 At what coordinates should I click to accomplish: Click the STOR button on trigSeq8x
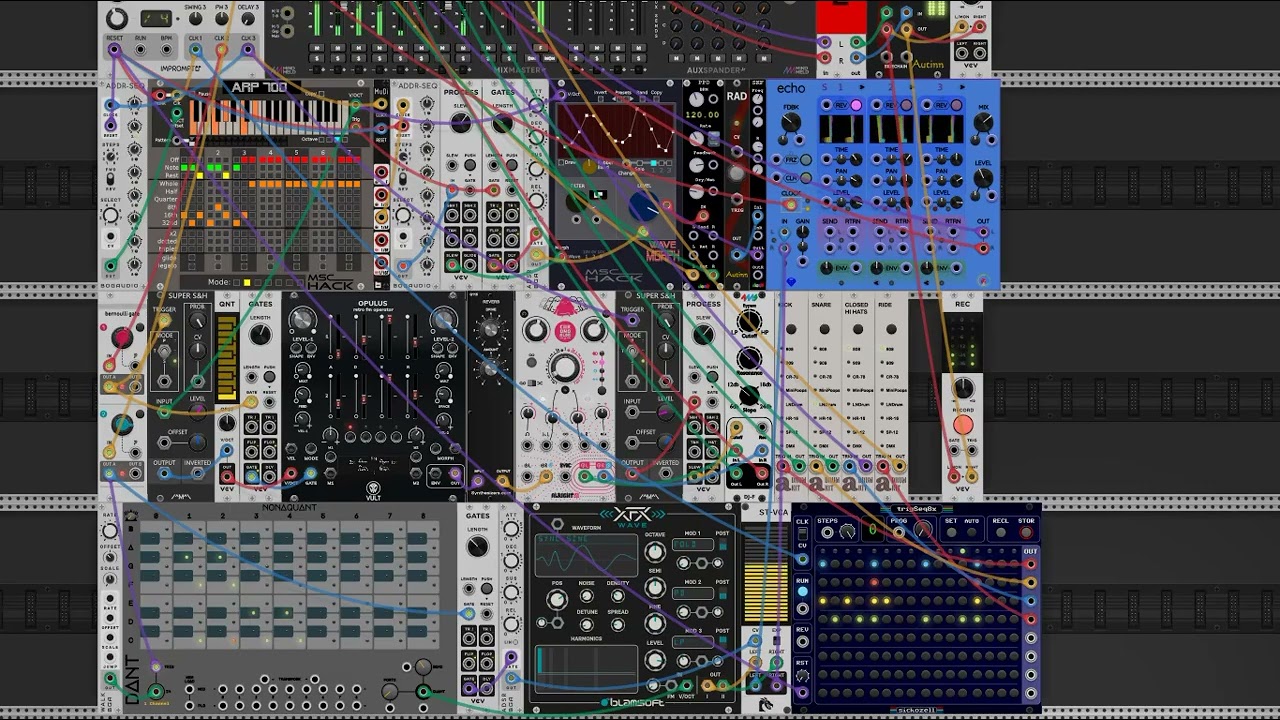[x=1026, y=533]
